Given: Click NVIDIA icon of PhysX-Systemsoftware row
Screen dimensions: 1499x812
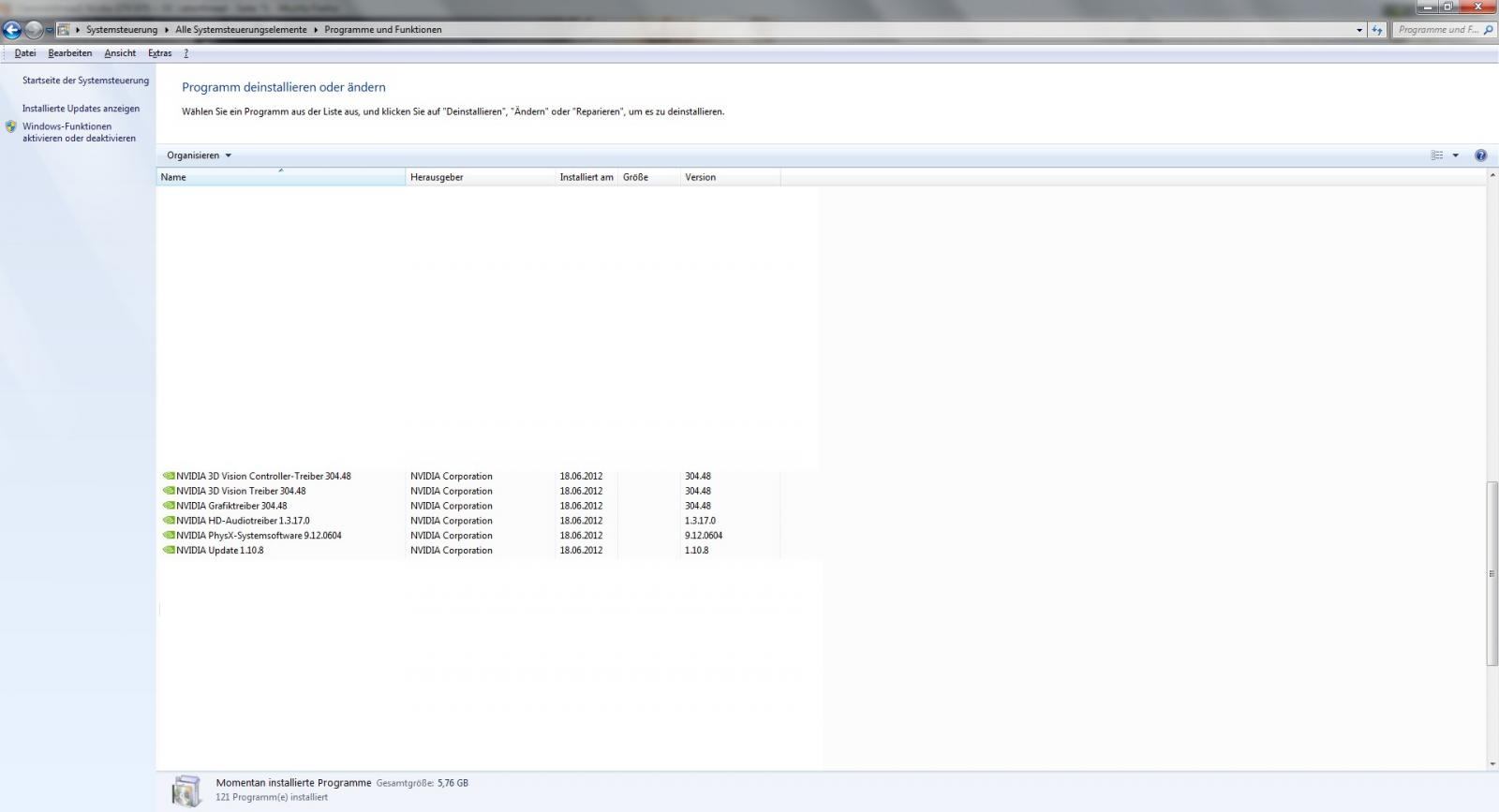Looking at the screenshot, I should (169, 536).
